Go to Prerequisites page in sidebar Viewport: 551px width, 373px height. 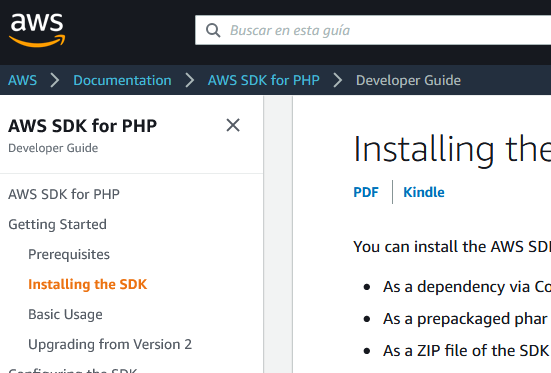(x=69, y=254)
